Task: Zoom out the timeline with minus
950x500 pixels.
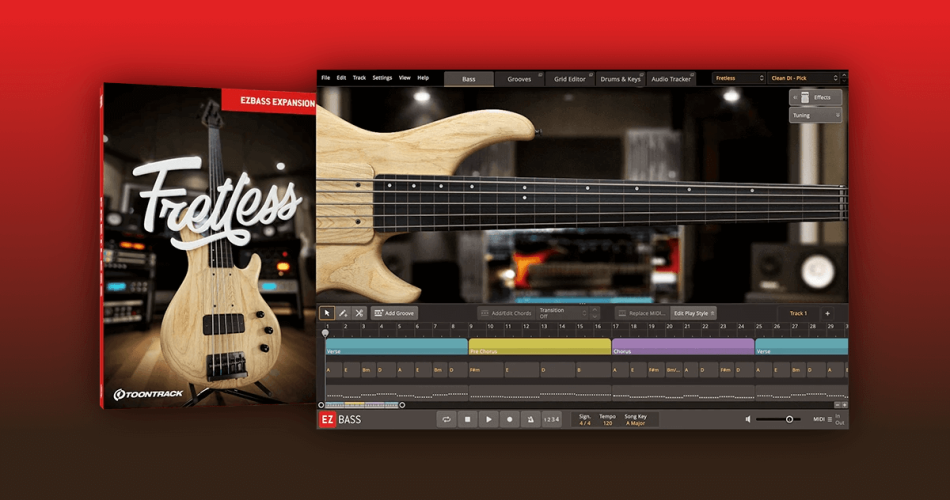Action: (x=837, y=405)
